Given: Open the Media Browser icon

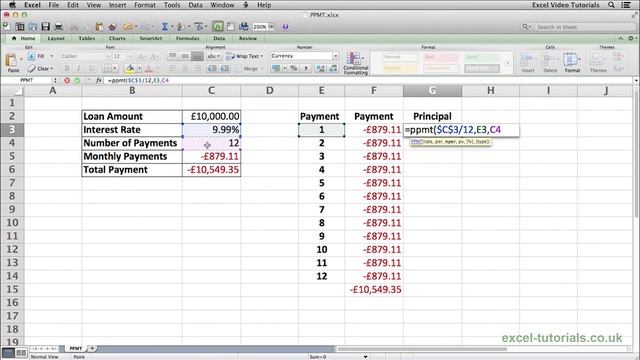Looking at the screenshot, I should click(x=244, y=27).
